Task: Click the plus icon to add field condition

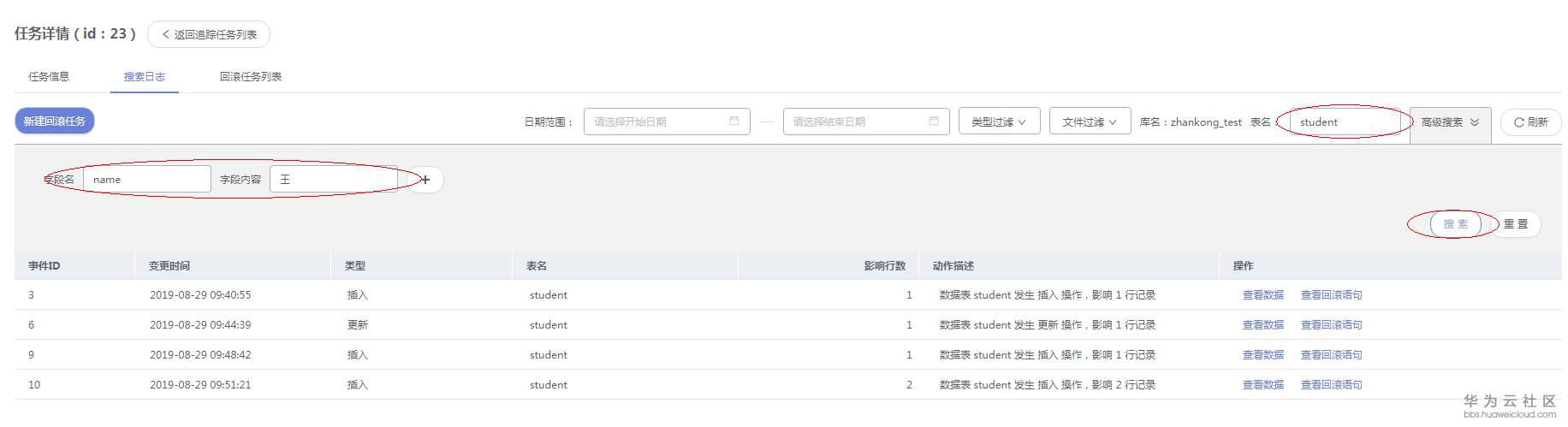Action: [425, 180]
